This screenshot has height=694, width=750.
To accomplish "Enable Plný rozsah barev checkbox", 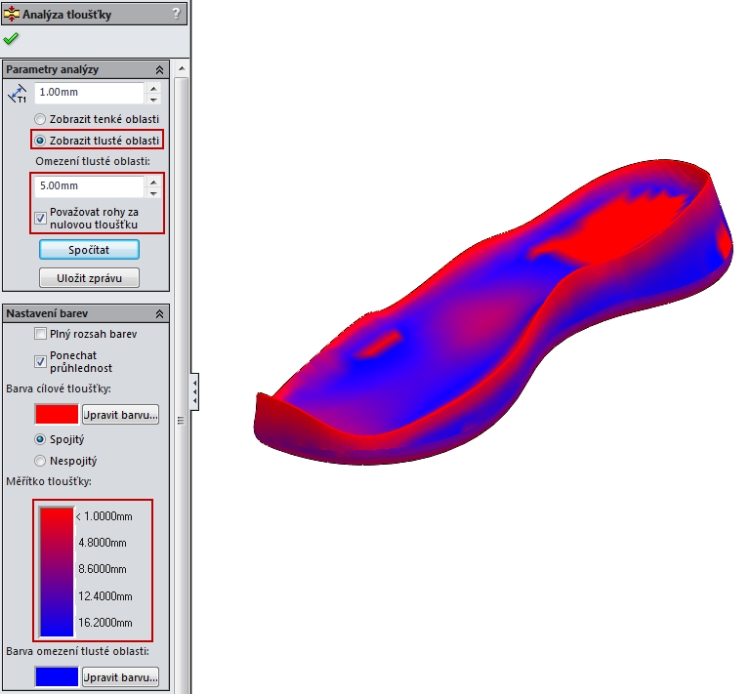I will pos(41,333).
